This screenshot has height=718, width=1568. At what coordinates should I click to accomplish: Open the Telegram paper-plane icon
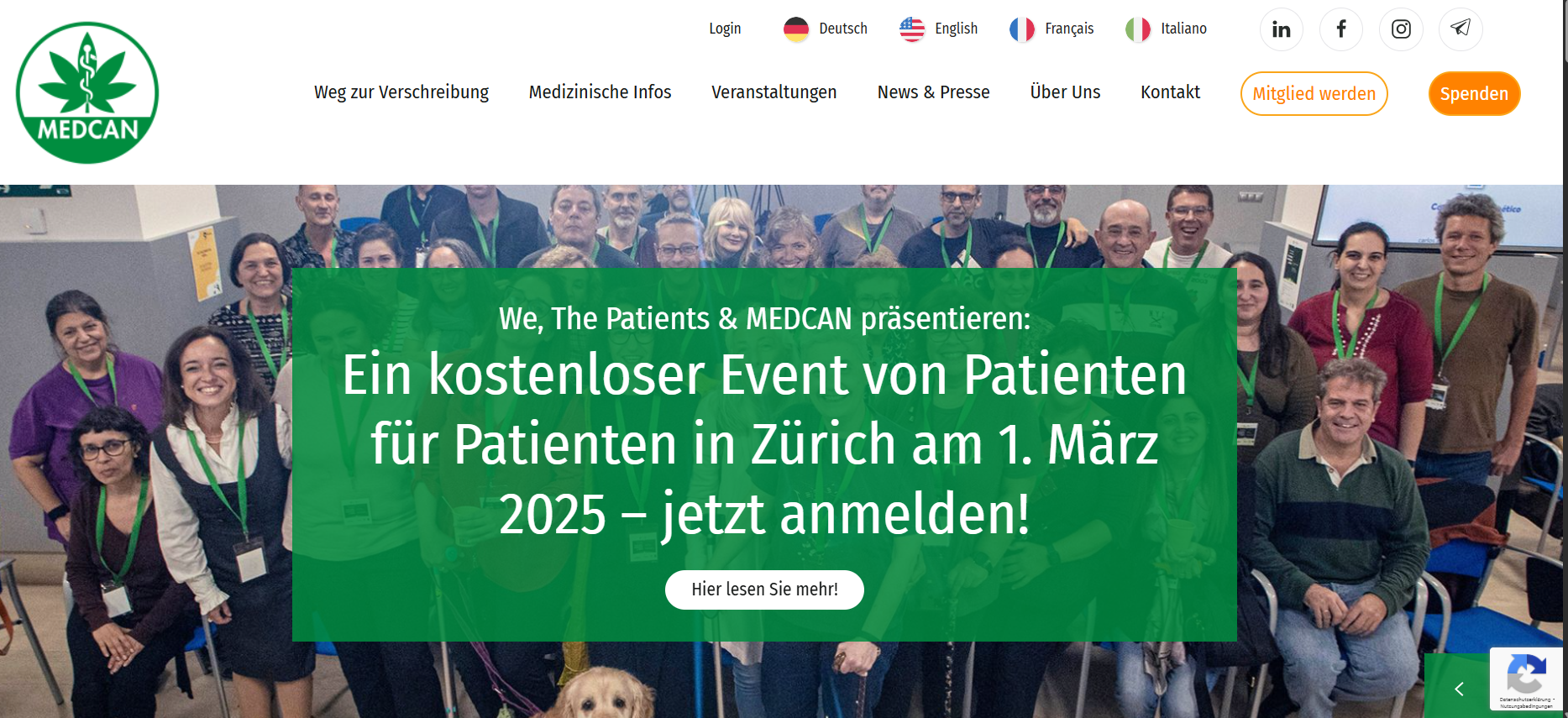pos(1460,29)
